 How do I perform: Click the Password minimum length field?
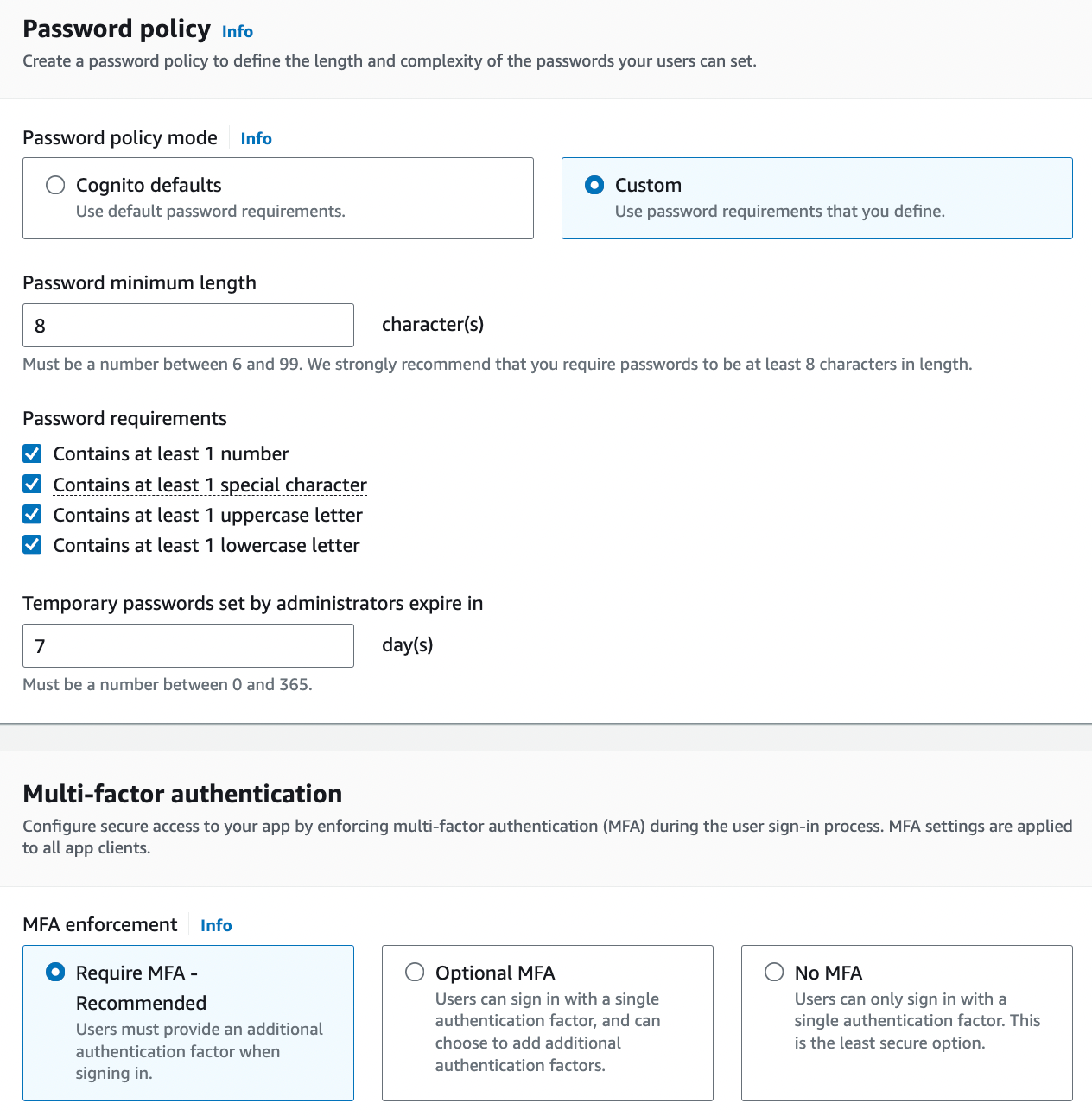(188, 326)
